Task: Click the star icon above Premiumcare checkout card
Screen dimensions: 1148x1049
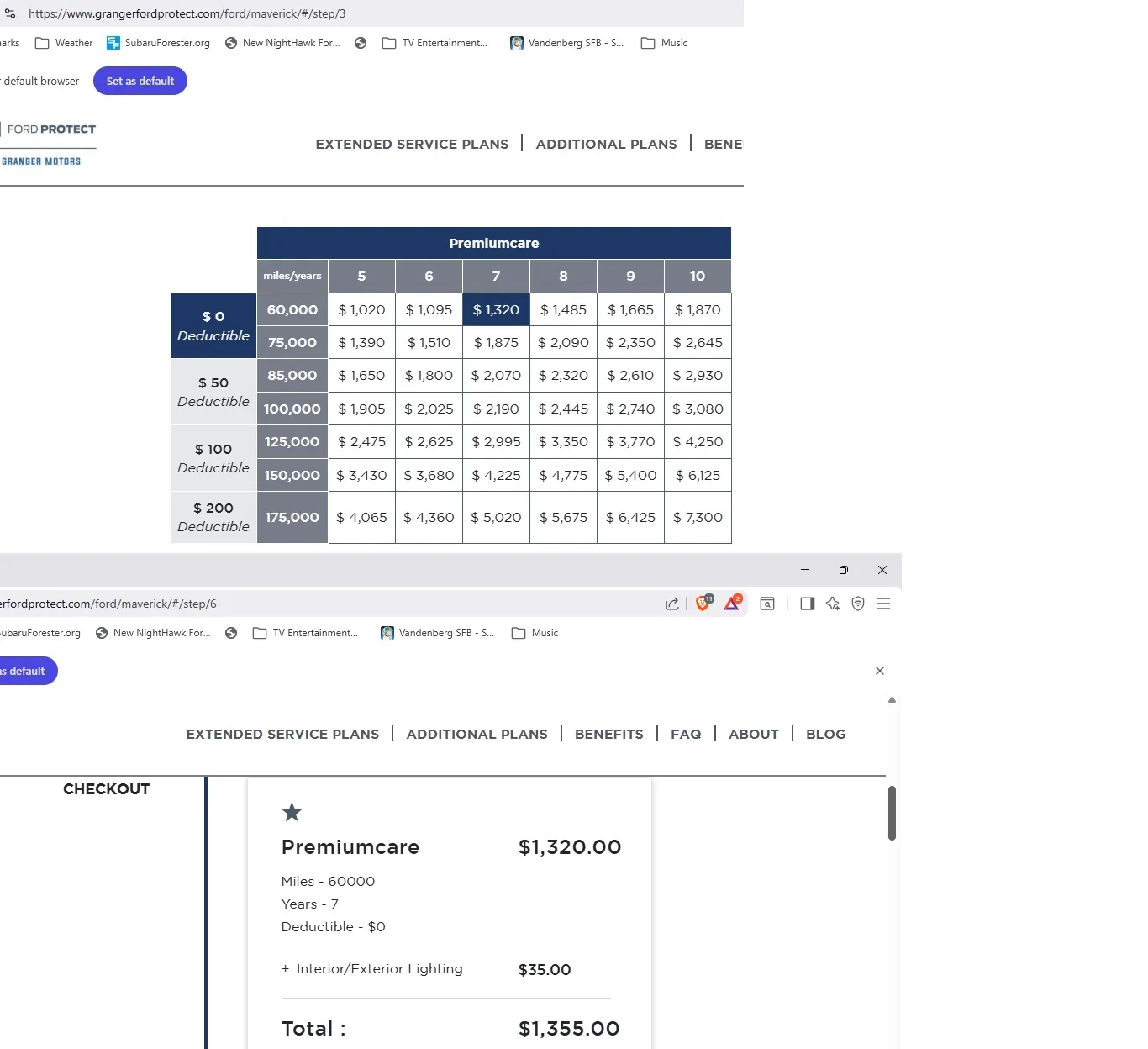Action: 292,812
